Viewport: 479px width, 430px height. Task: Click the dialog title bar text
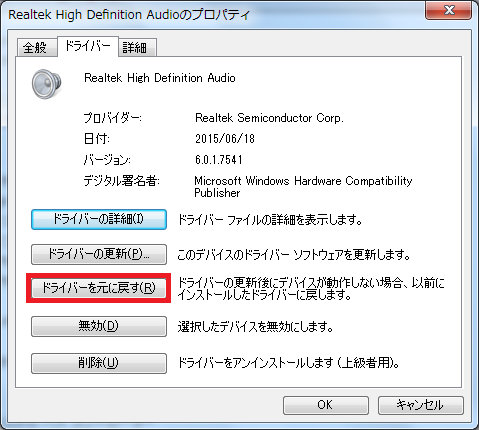[129, 15]
